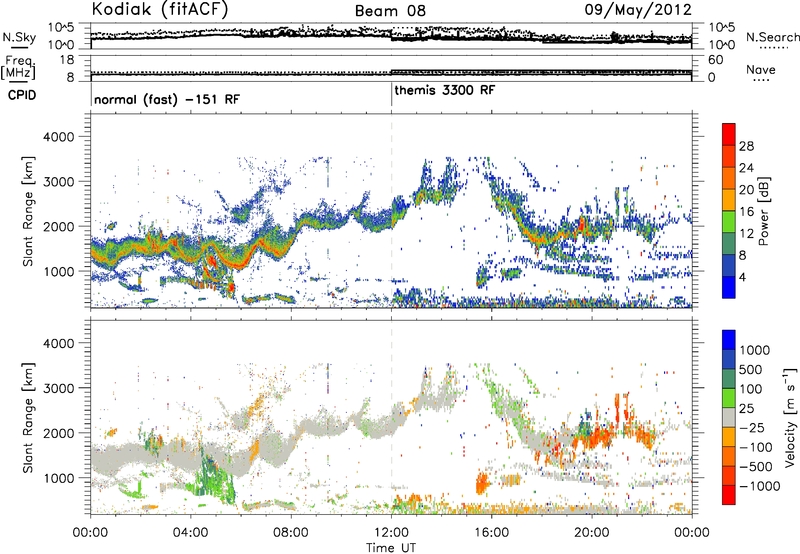The height and width of the screenshot is (554, 800).
Task: Pick the light green 12–16 dB Power segment
Action: [x=729, y=222]
